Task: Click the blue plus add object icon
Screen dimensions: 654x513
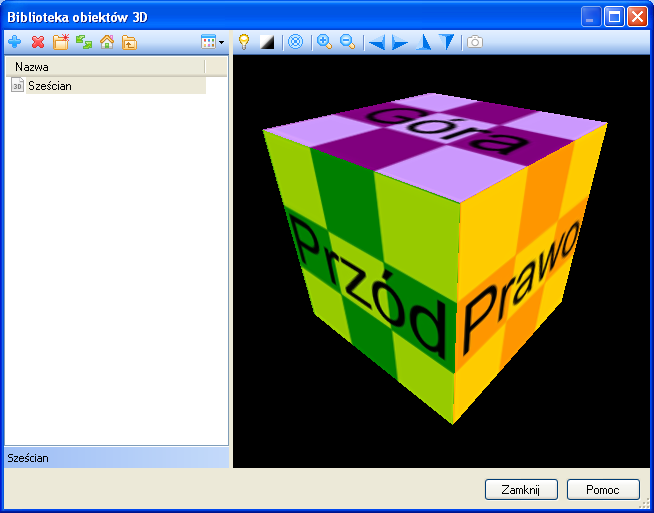Action: pos(14,42)
